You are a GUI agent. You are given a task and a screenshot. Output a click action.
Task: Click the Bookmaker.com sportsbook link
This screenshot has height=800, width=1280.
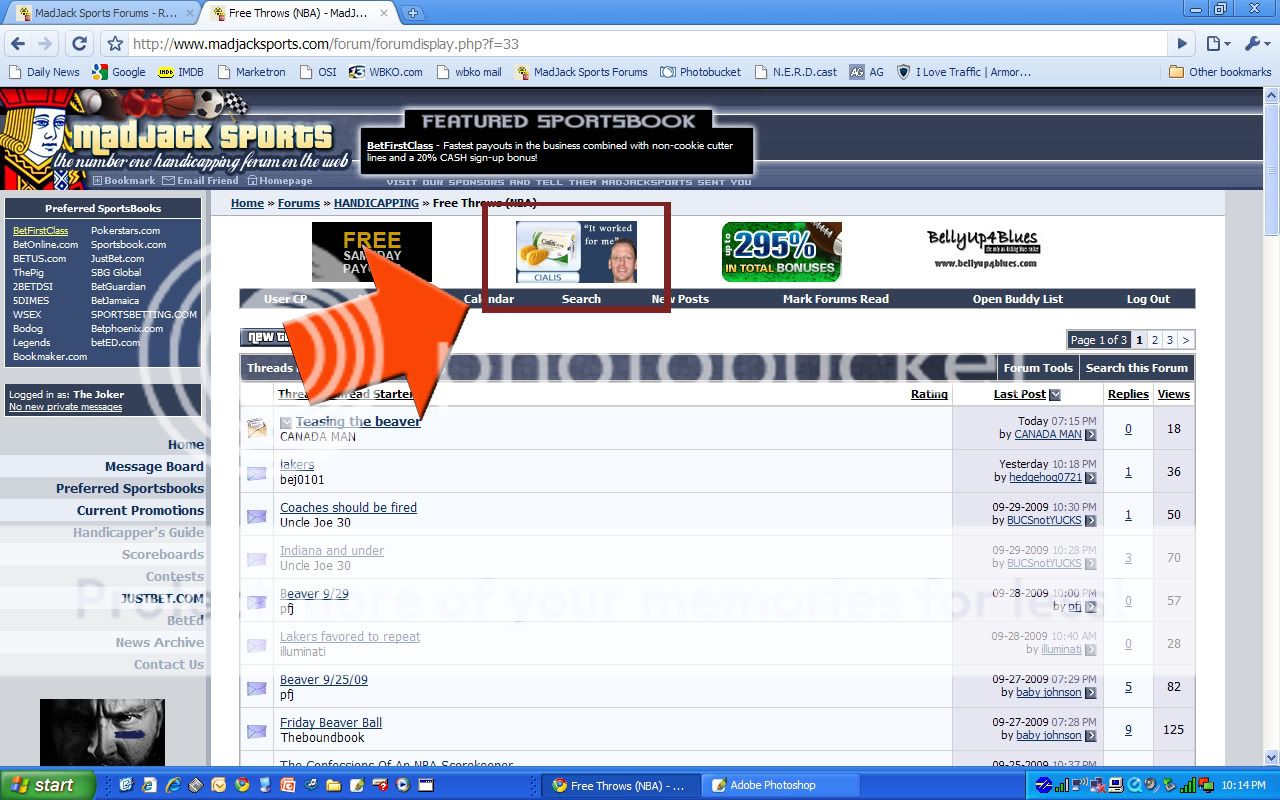coord(49,357)
